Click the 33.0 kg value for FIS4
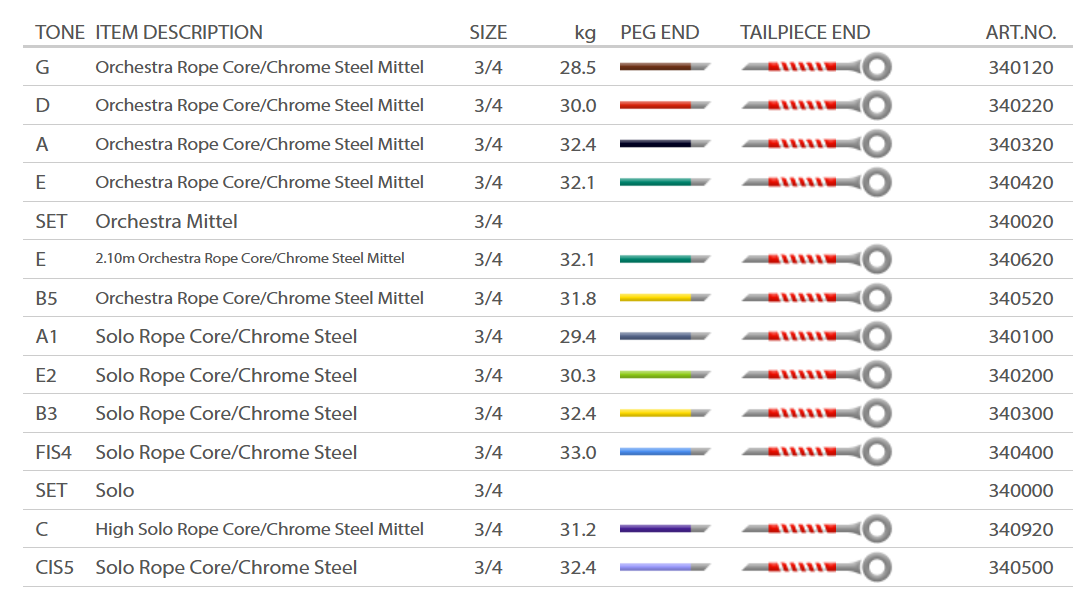1089x613 pixels. 578,453
